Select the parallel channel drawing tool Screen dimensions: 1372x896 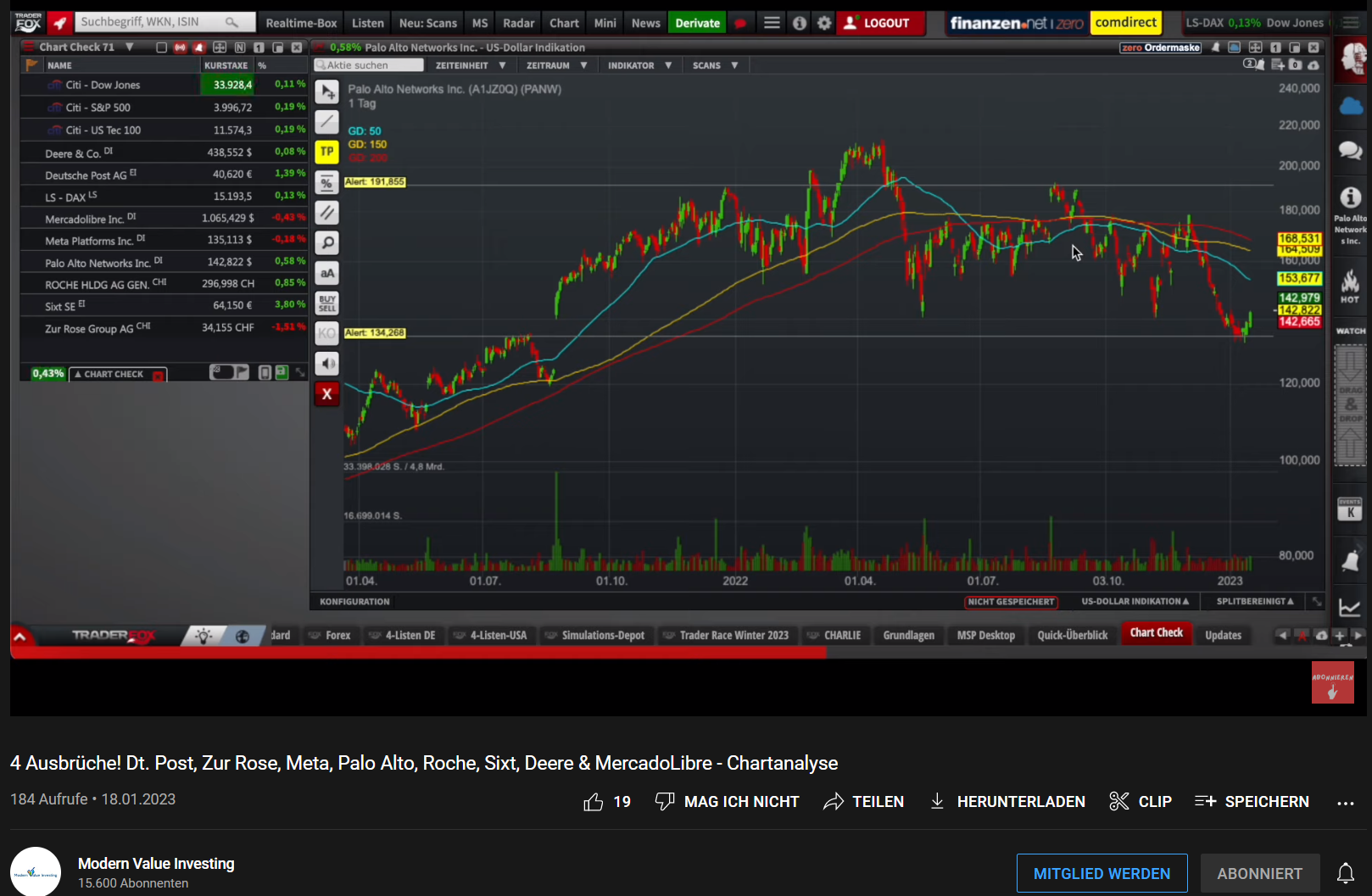pos(327,213)
